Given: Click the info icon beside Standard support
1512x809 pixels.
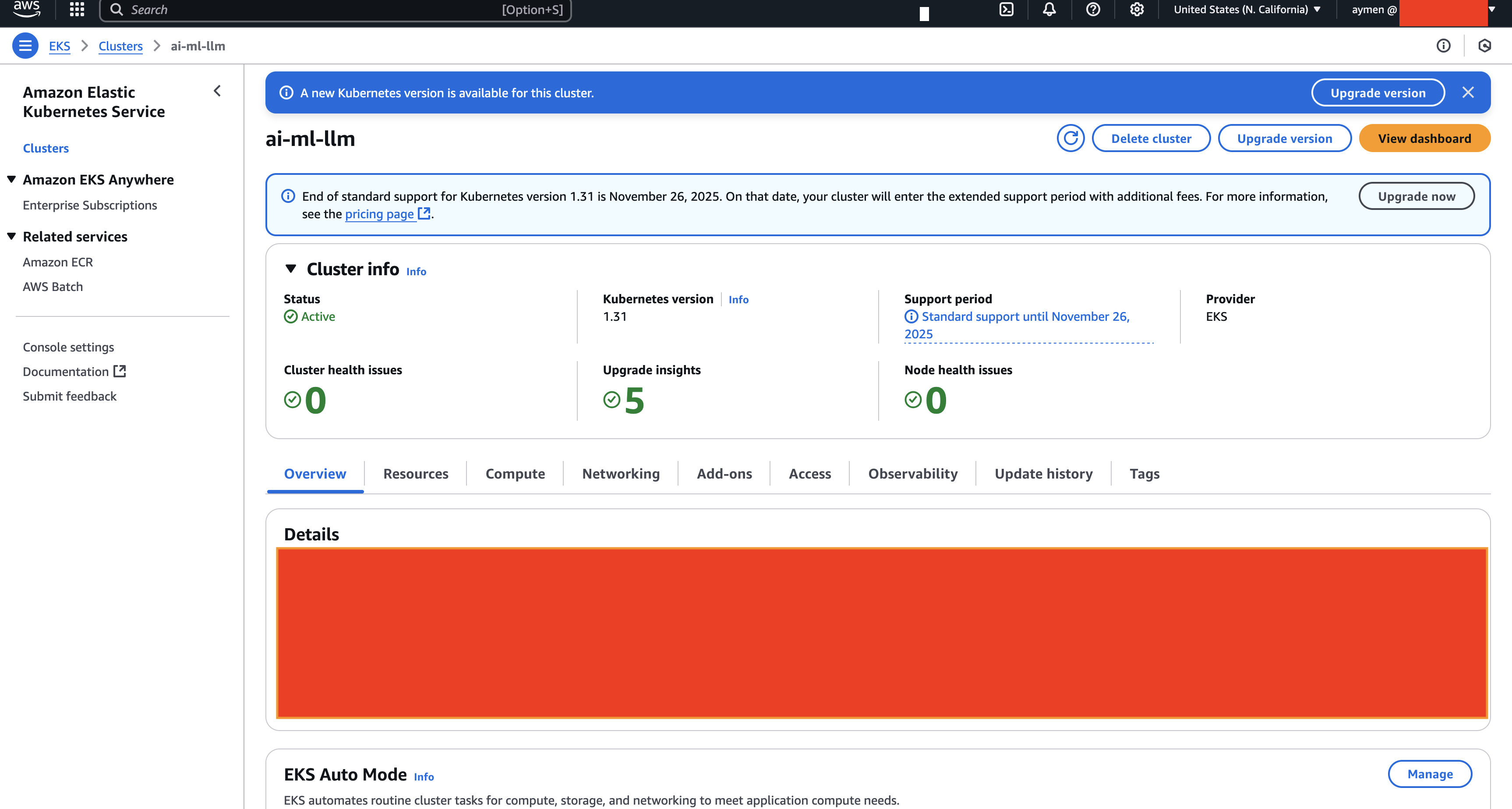Looking at the screenshot, I should (x=911, y=316).
